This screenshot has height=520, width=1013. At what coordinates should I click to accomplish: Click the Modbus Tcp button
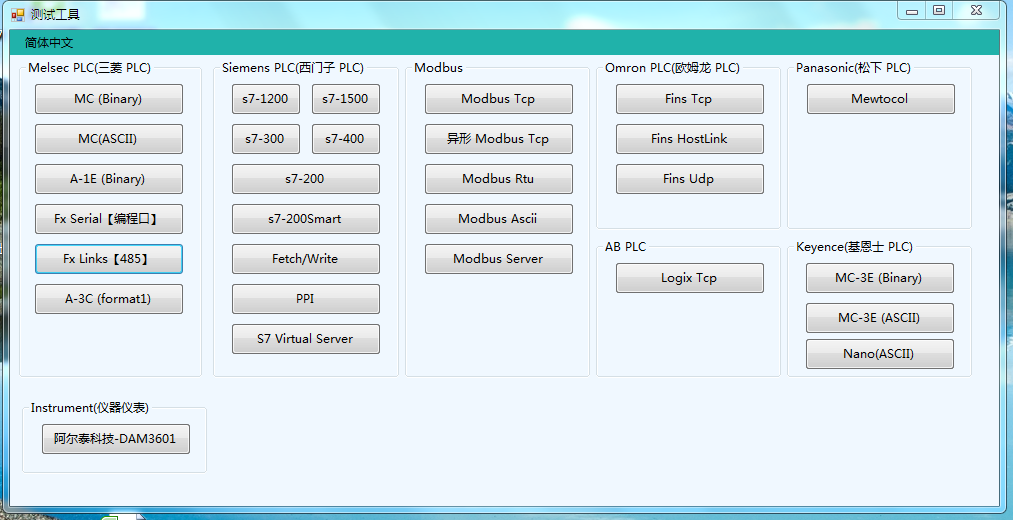click(x=498, y=99)
